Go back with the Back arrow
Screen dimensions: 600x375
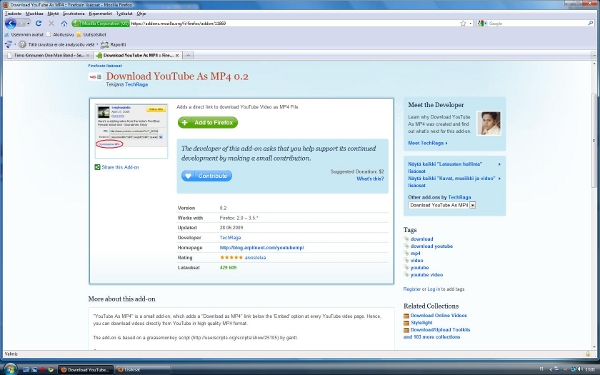(10, 23)
